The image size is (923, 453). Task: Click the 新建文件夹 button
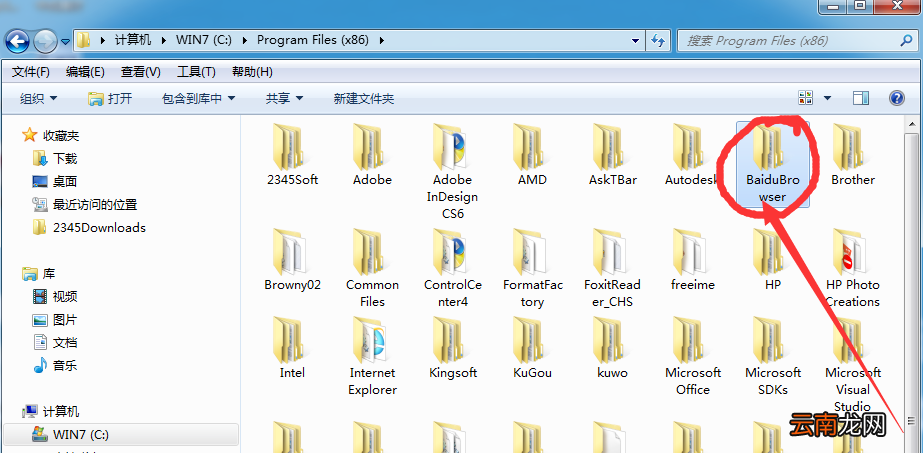[364, 99]
